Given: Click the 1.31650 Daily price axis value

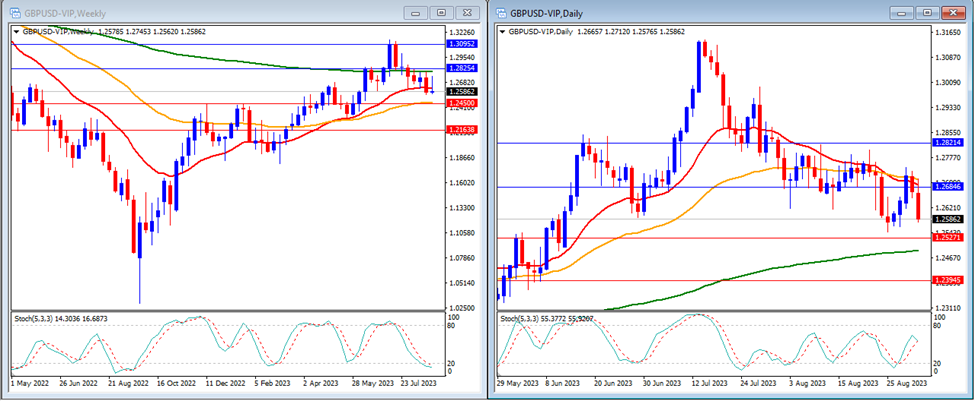Looking at the screenshot, I should pyautogui.click(x=948, y=32).
